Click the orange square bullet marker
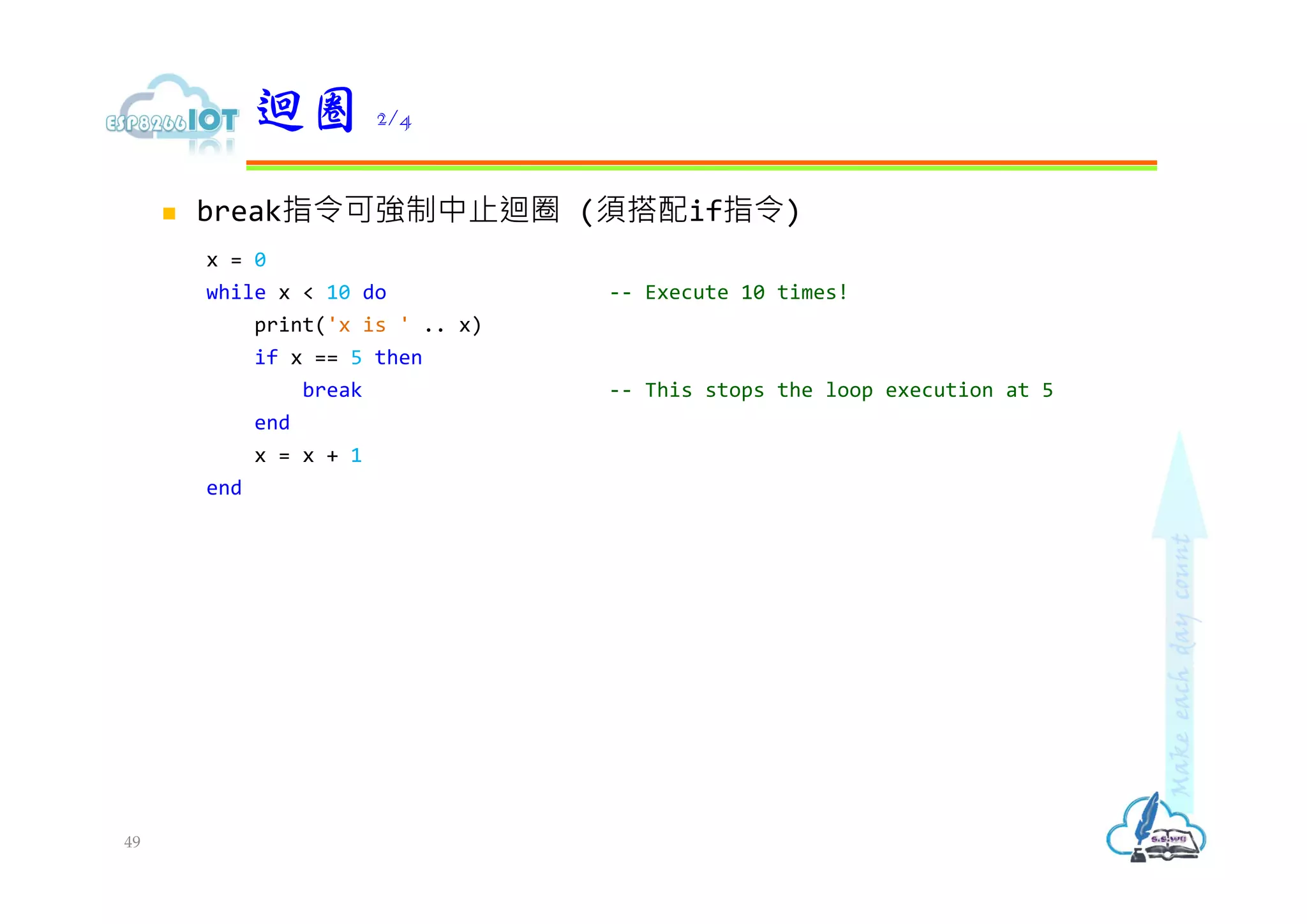Viewport: 1307px width, 924px height. click(169, 213)
